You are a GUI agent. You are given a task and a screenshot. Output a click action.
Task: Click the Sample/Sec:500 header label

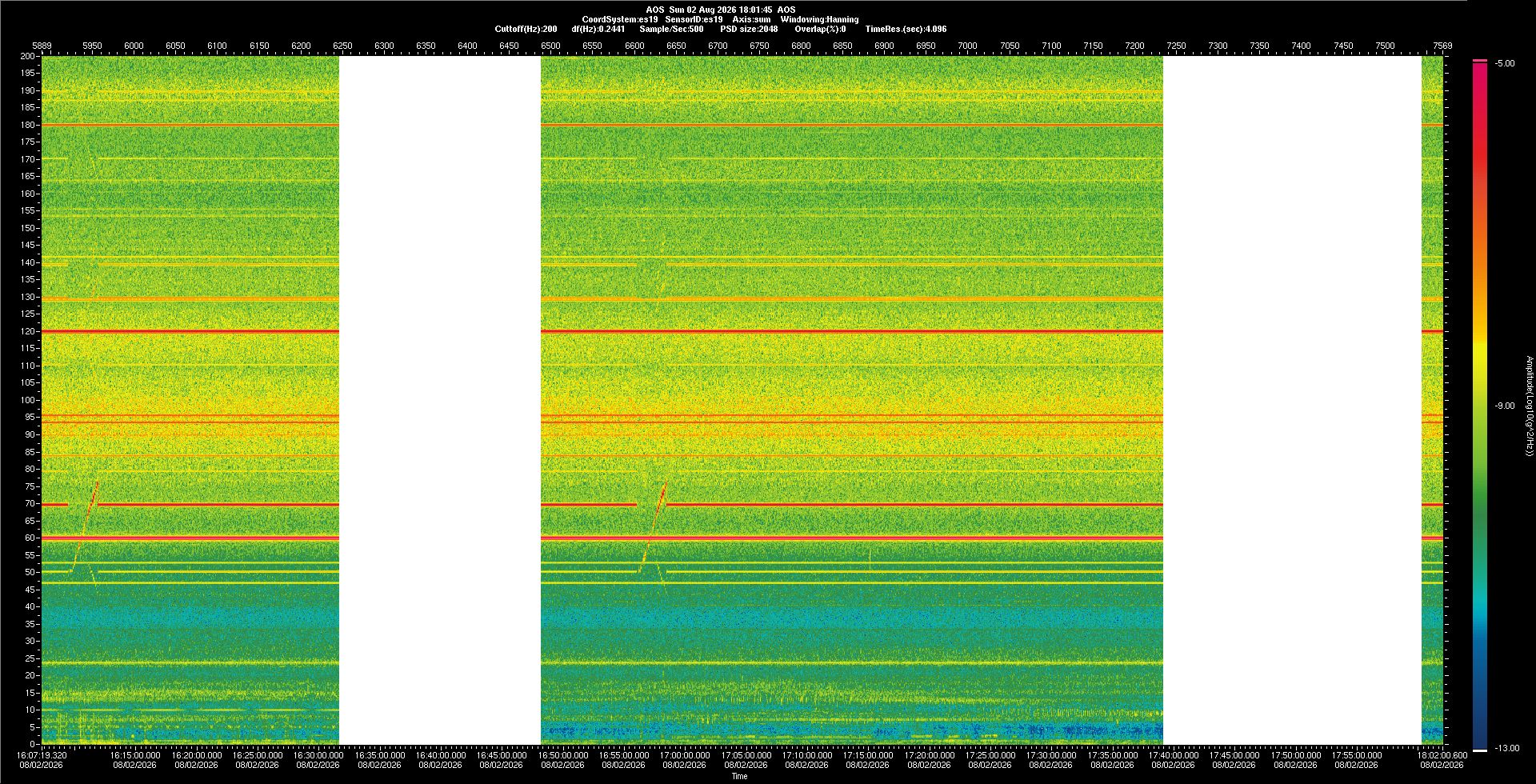(671, 29)
